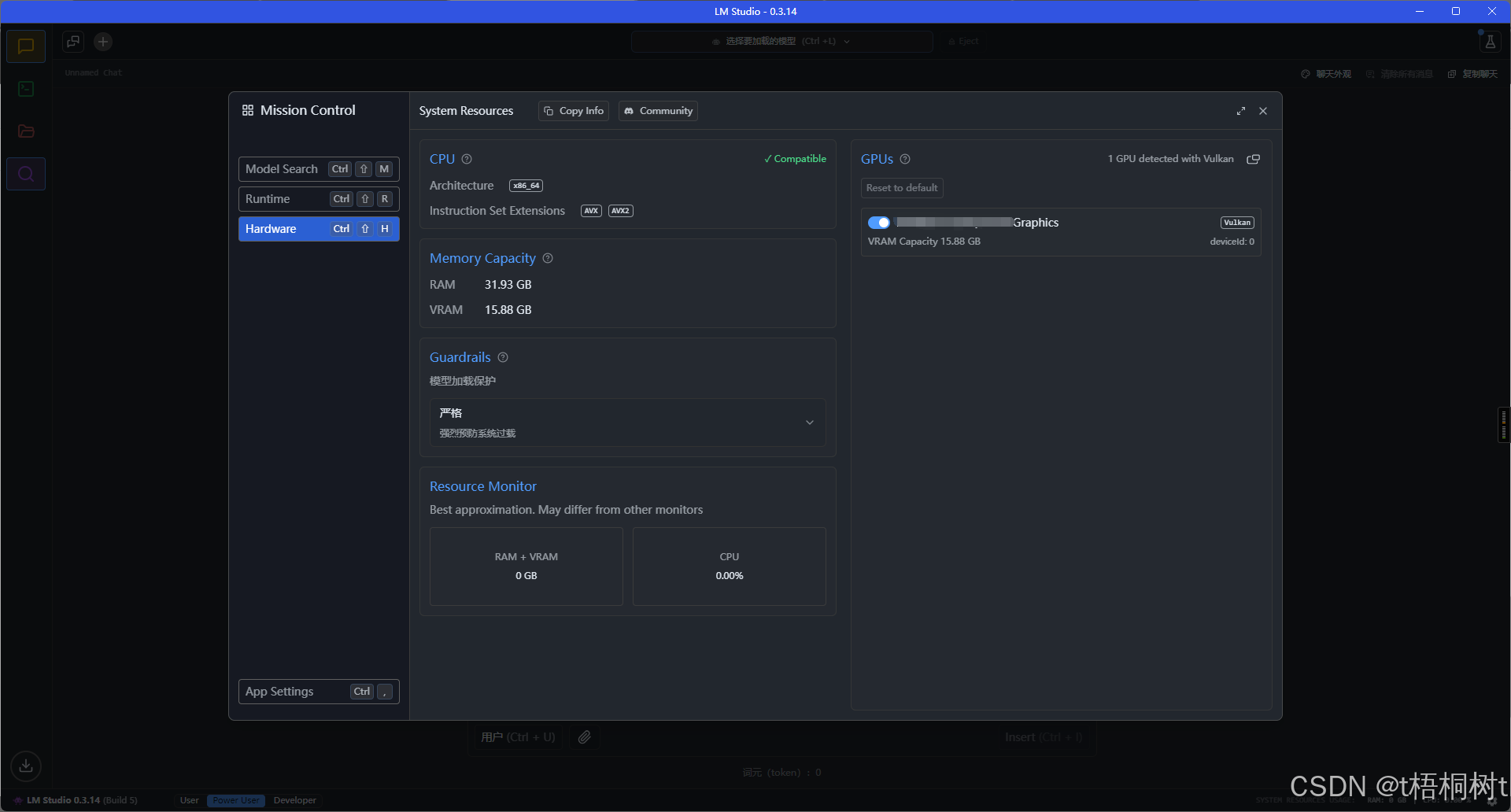Image resolution: width=1511 pixels, height=812 pixels.
Task: Open the My Models folder icon
Action: (x=26, y=131)
